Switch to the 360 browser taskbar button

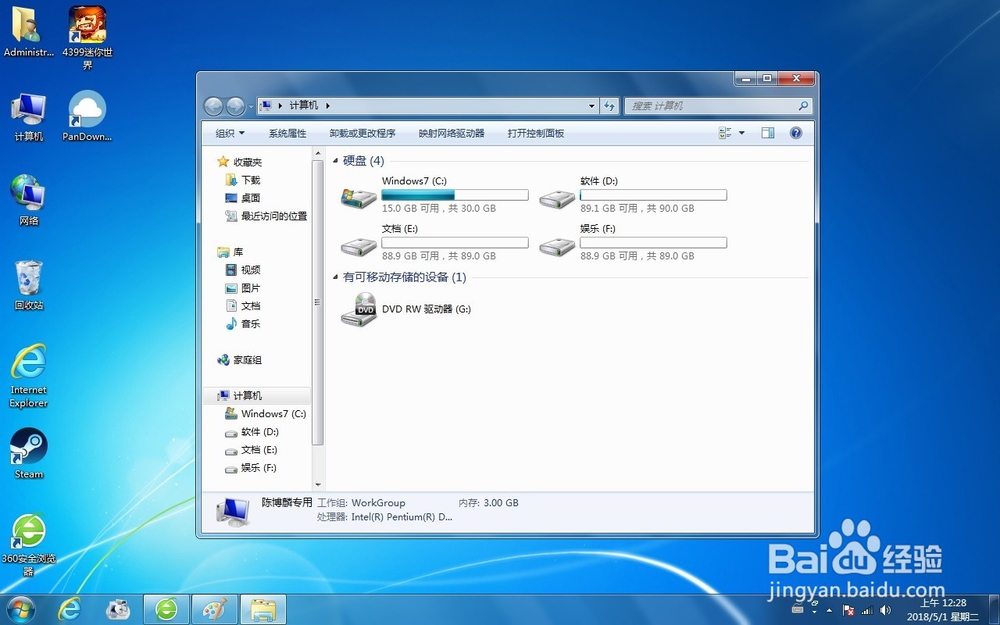point(166,610)
